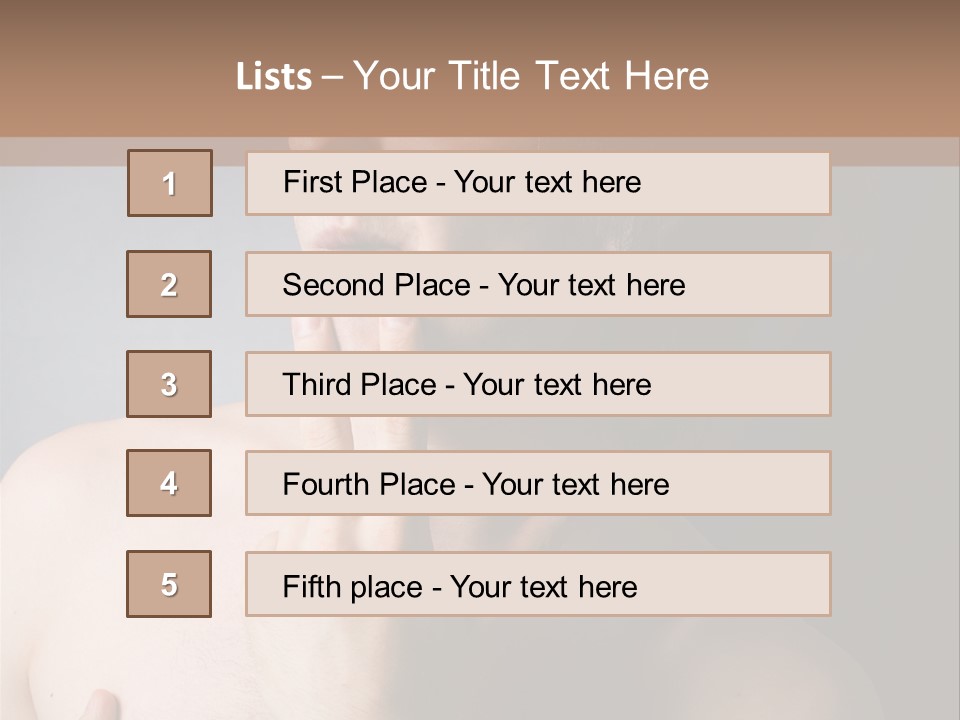
Task: Click "Your text here" in the Fourth Place bar
Action: pyautogui.click(x=575, y=485)
